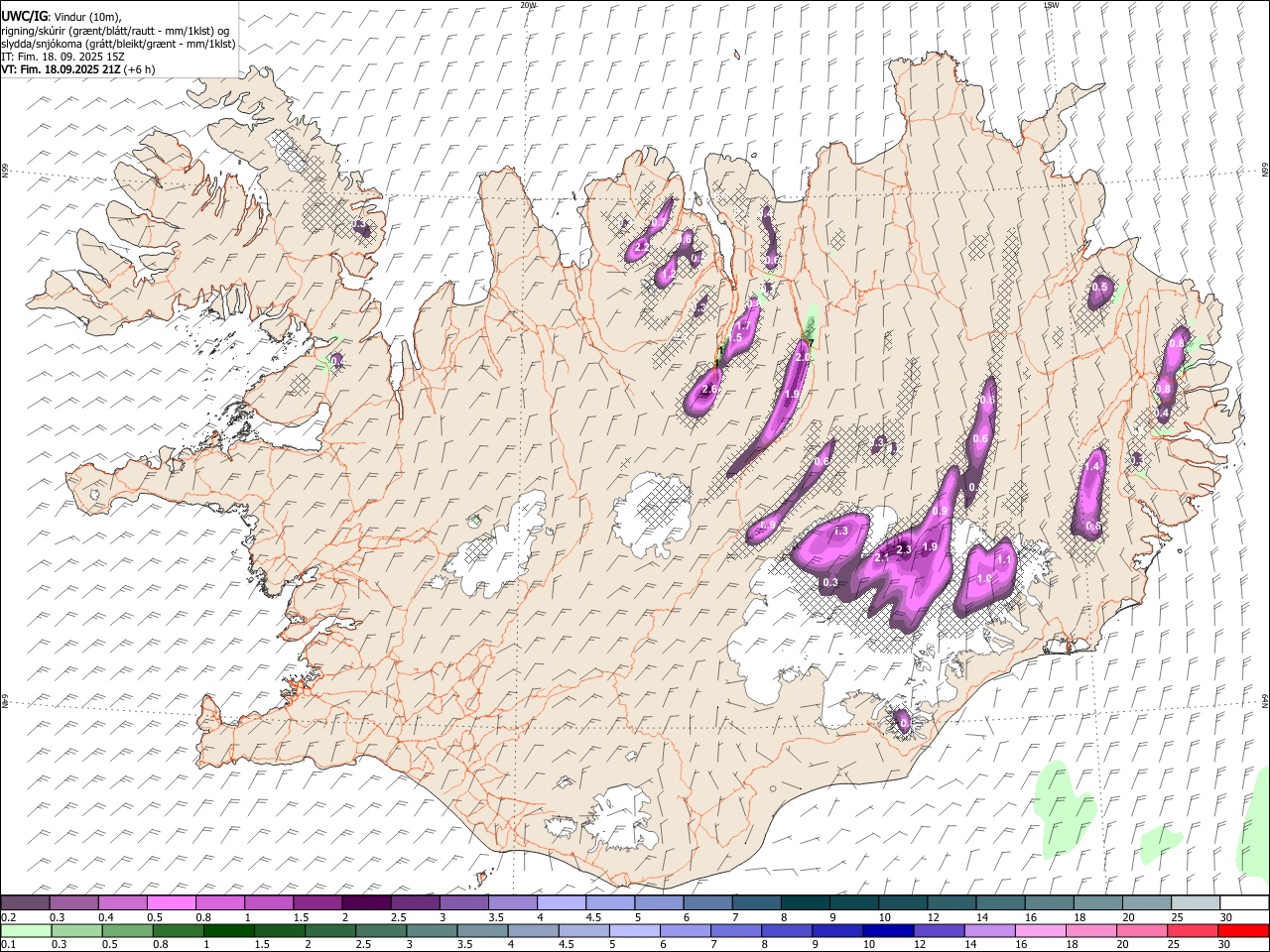Click upper legend swatch between 9 and 10
This screenshot has height=952, width=1270.
[x=853, y=902]
